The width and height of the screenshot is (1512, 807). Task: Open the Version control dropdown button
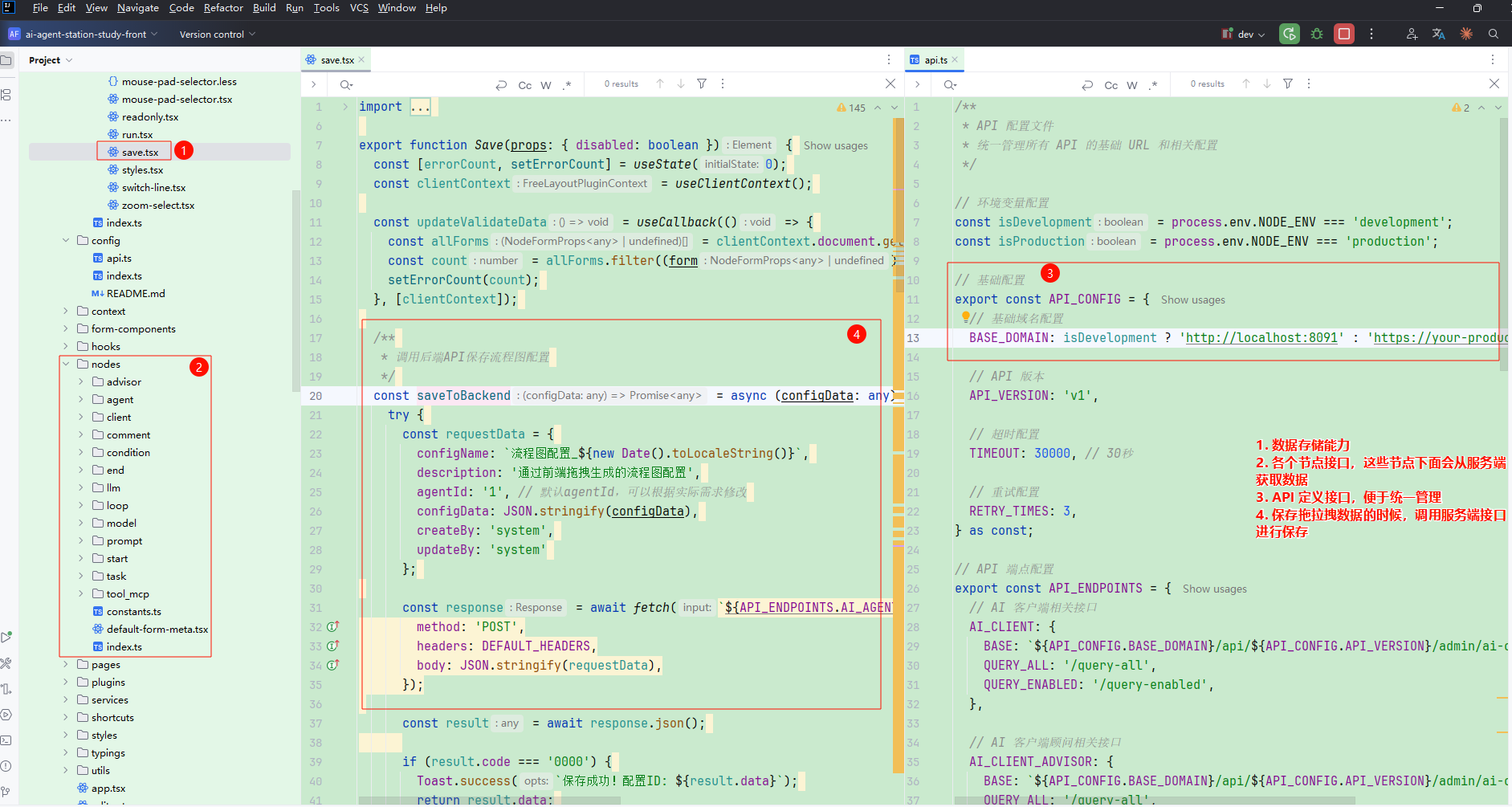click(217, 35)
